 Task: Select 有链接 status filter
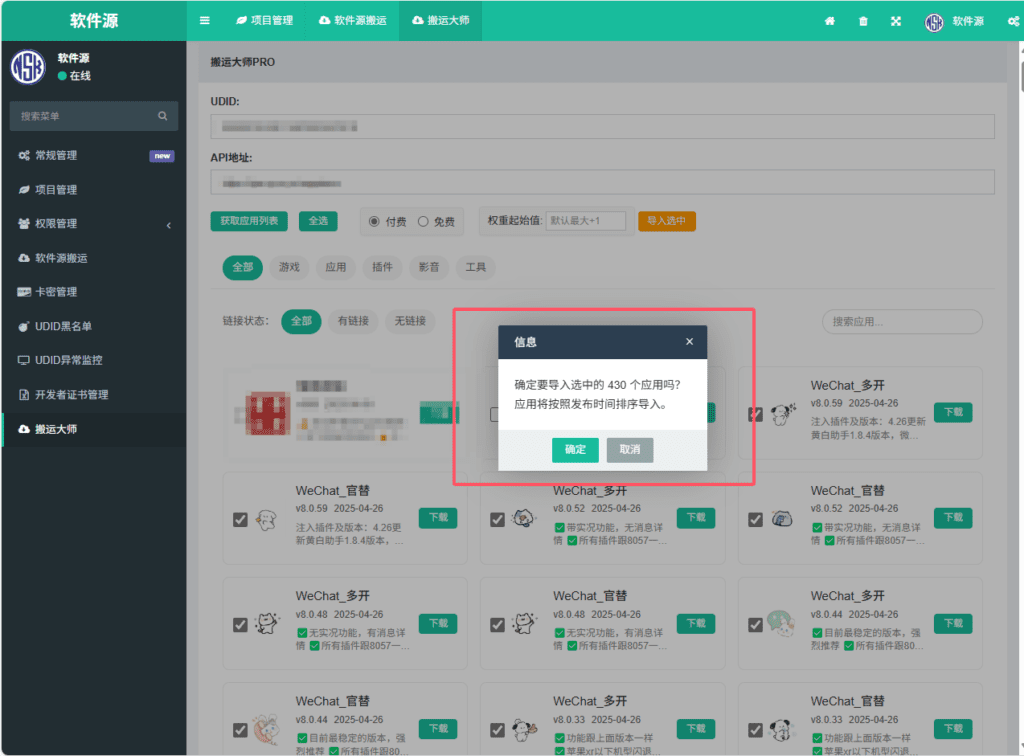point(353,321)
